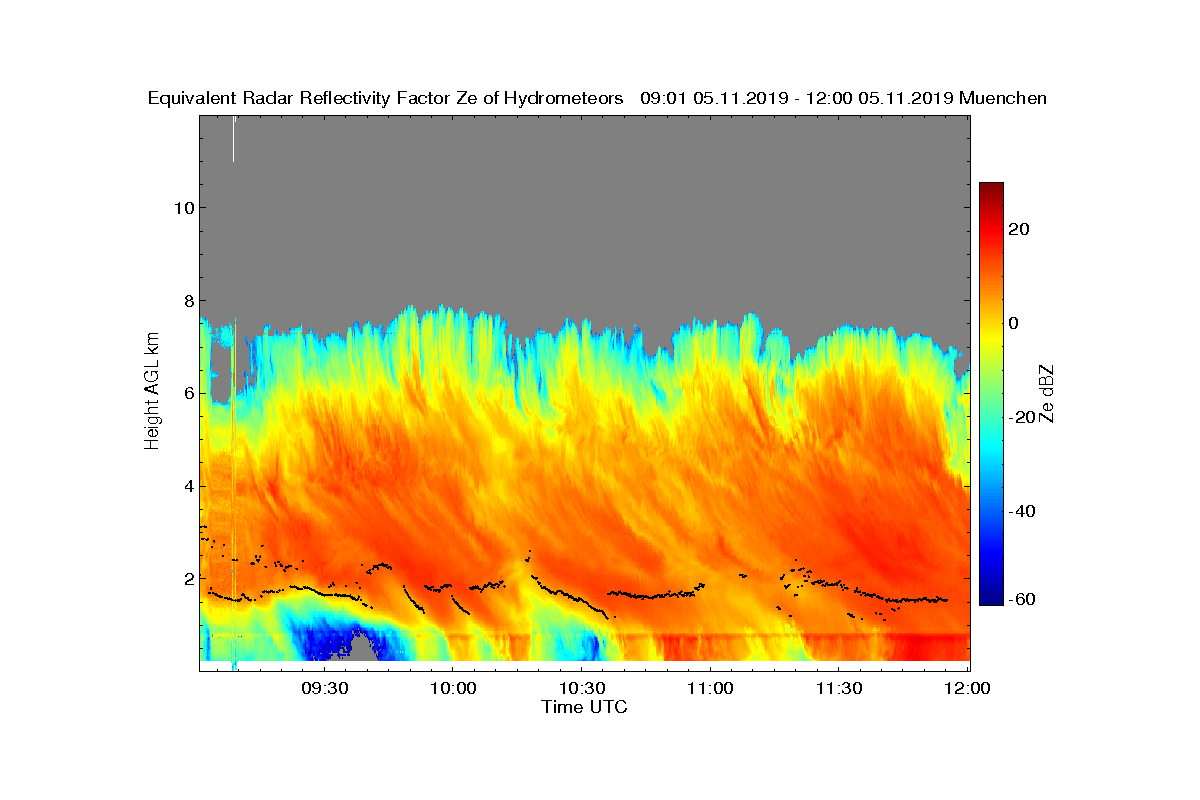This screenshot has width=1200, height=800.
Task: Click the 'Height AGL km' axis label
Action: pos(152,393)
